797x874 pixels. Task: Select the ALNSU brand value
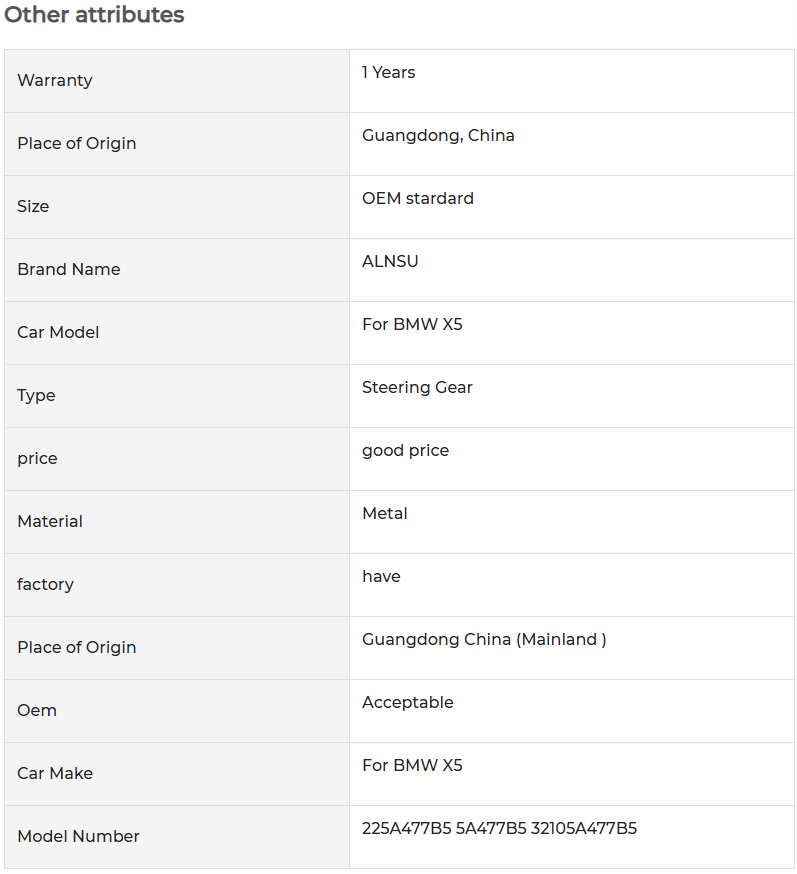[x=390, y=261]
